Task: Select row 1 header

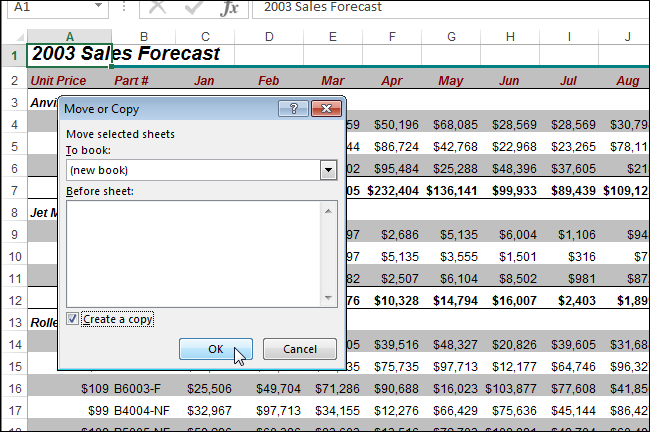Action: point(15,55)
